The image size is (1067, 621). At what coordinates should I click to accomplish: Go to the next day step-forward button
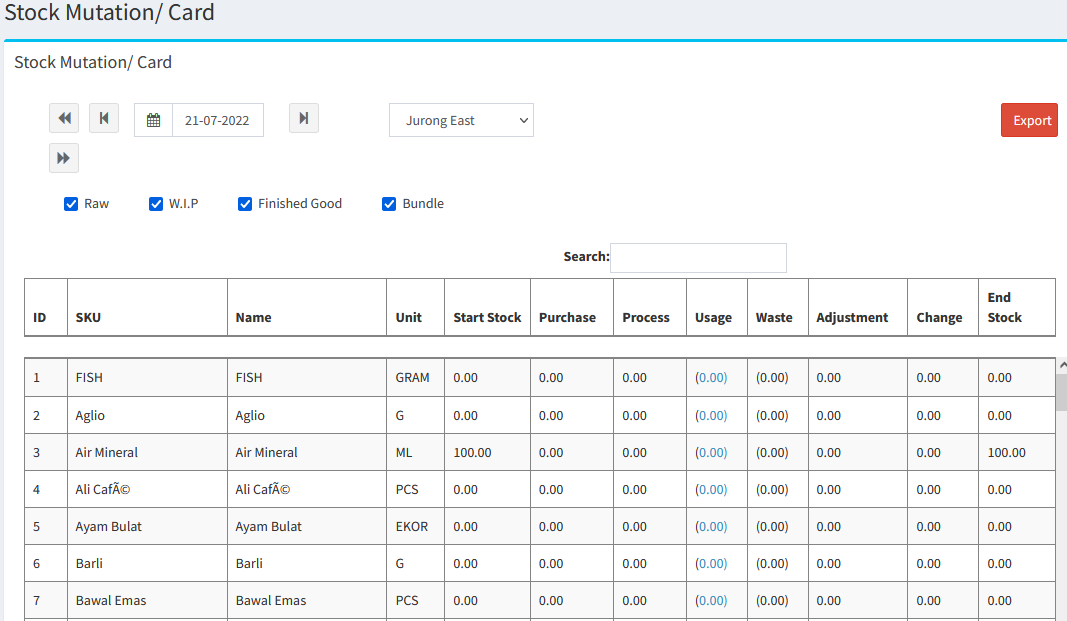coord(303,118)
